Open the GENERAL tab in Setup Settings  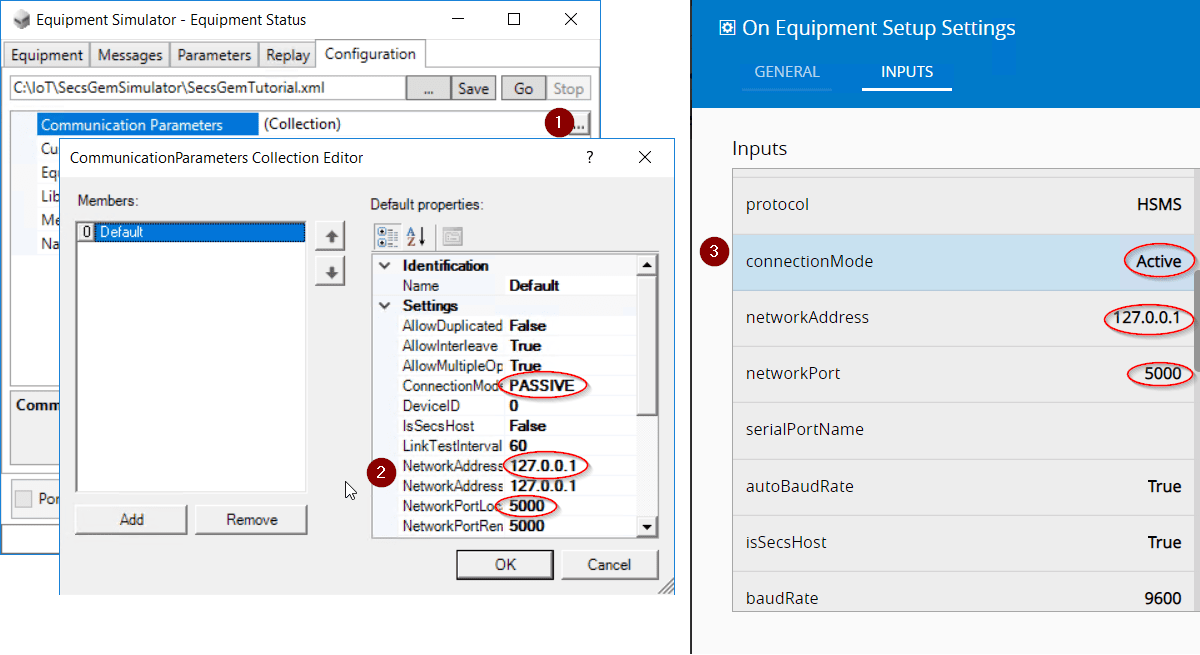coord(786,72)
